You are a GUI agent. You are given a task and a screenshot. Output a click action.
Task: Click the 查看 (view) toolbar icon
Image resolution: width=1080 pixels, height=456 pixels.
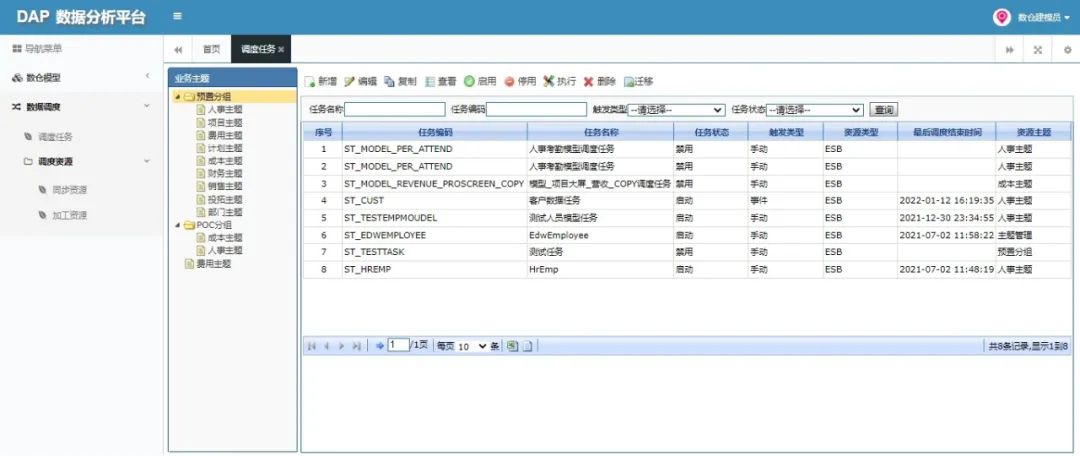[430, 81]
